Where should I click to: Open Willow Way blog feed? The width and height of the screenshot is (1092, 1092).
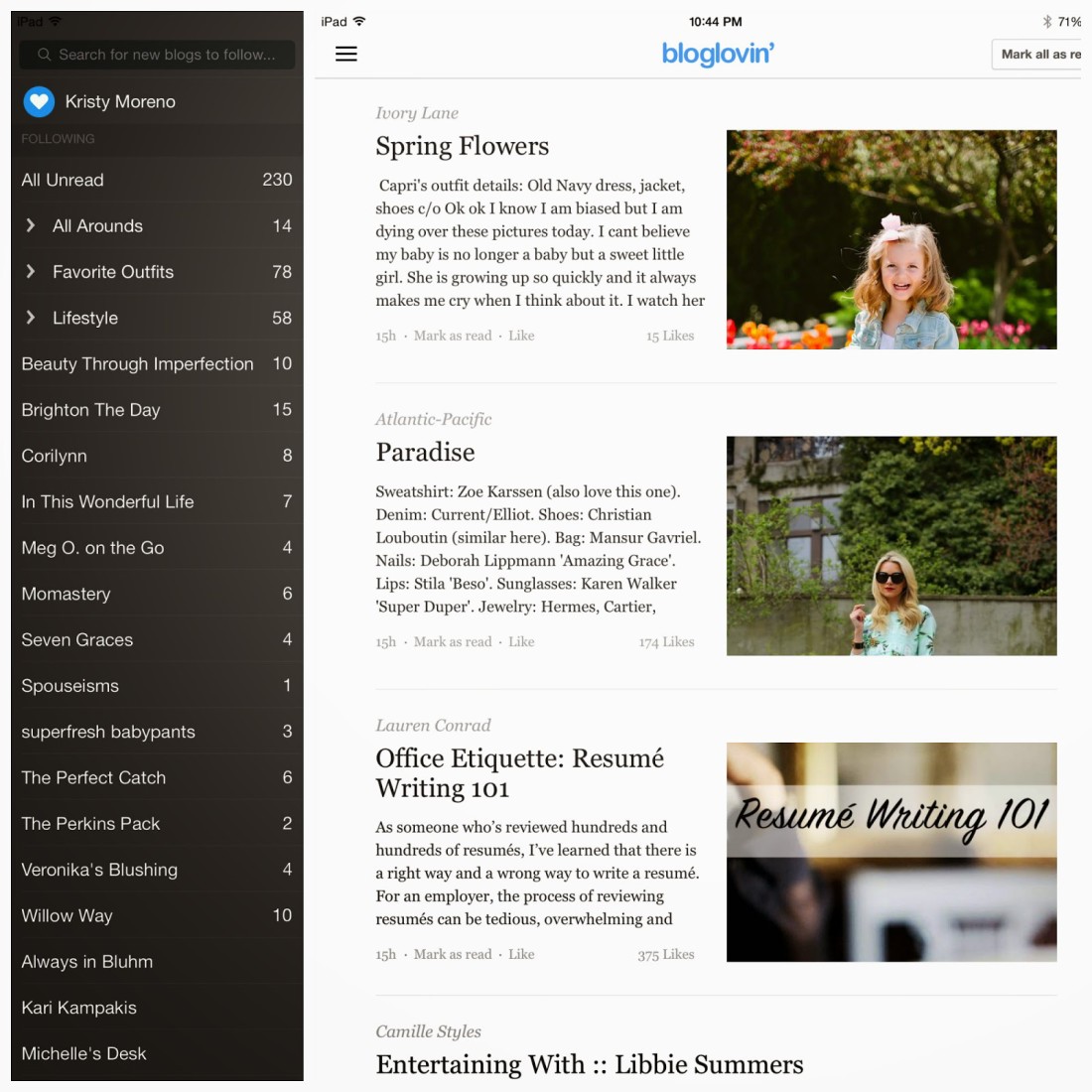pyautogui.click(x=157, y=915)
